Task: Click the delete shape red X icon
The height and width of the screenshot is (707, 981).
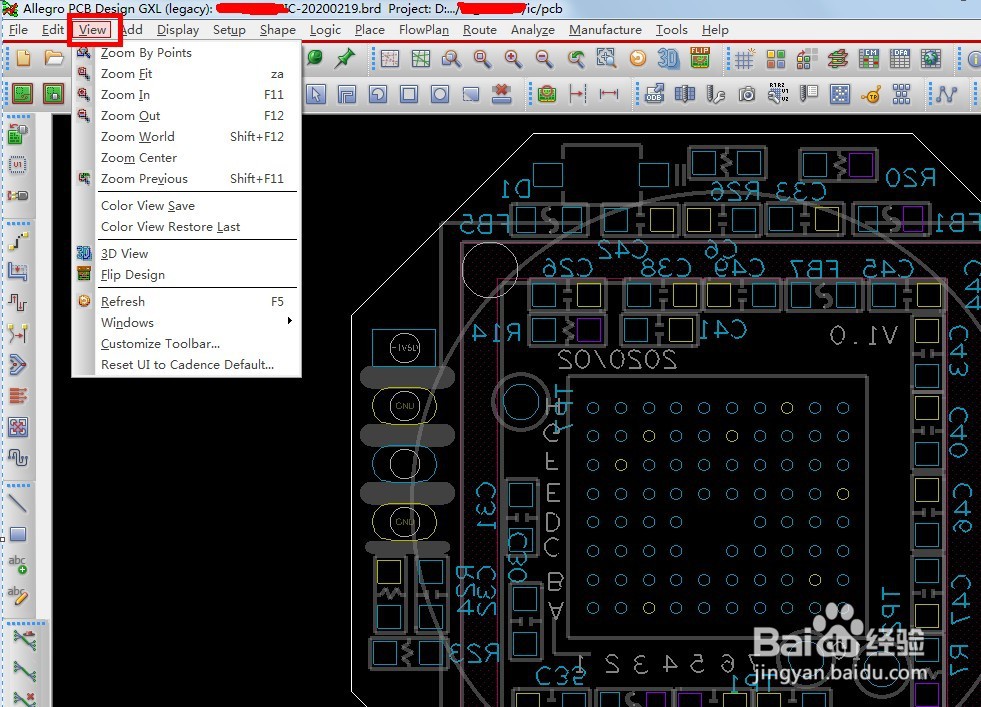Action: (x=502, y=94)
